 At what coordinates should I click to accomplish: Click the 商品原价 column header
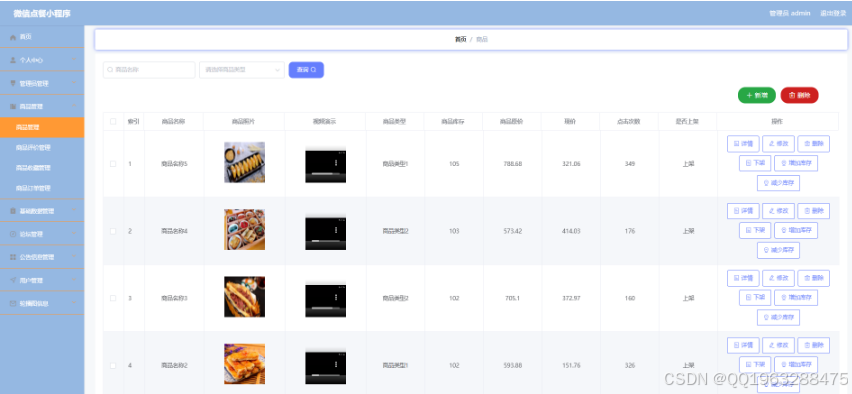click(512, 122)
